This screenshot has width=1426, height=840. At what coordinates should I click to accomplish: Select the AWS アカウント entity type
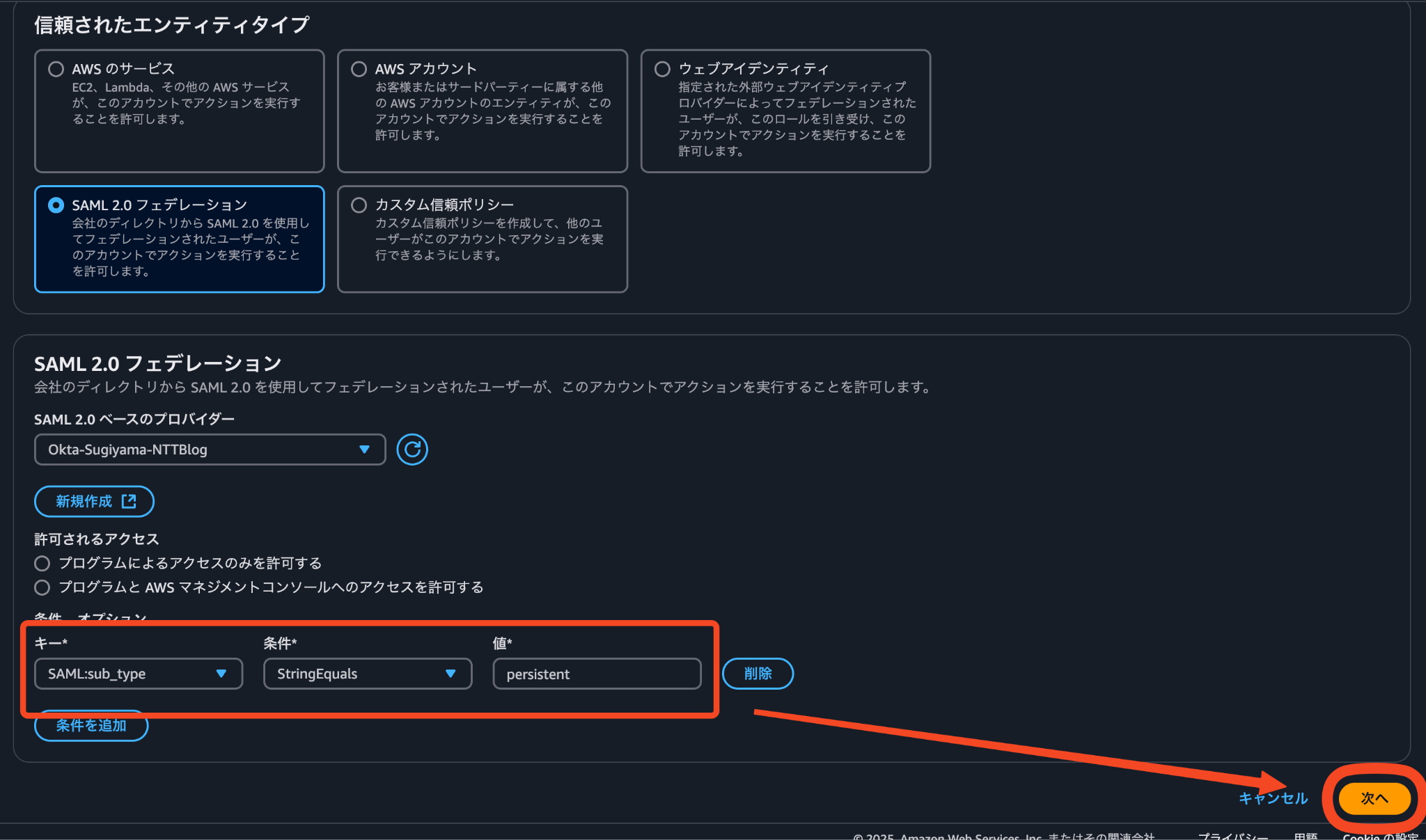coord(359,69)
